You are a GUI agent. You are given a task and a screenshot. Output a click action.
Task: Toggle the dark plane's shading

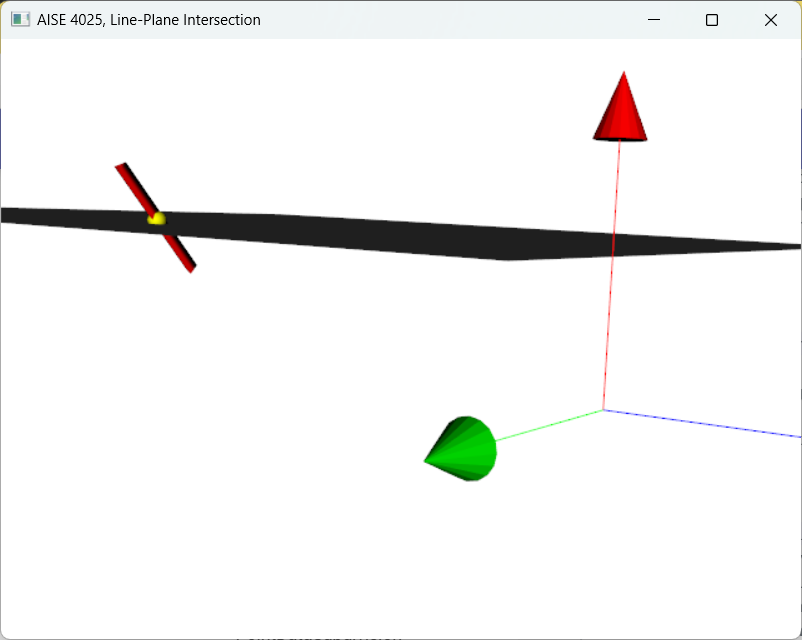tap(400, 230)
